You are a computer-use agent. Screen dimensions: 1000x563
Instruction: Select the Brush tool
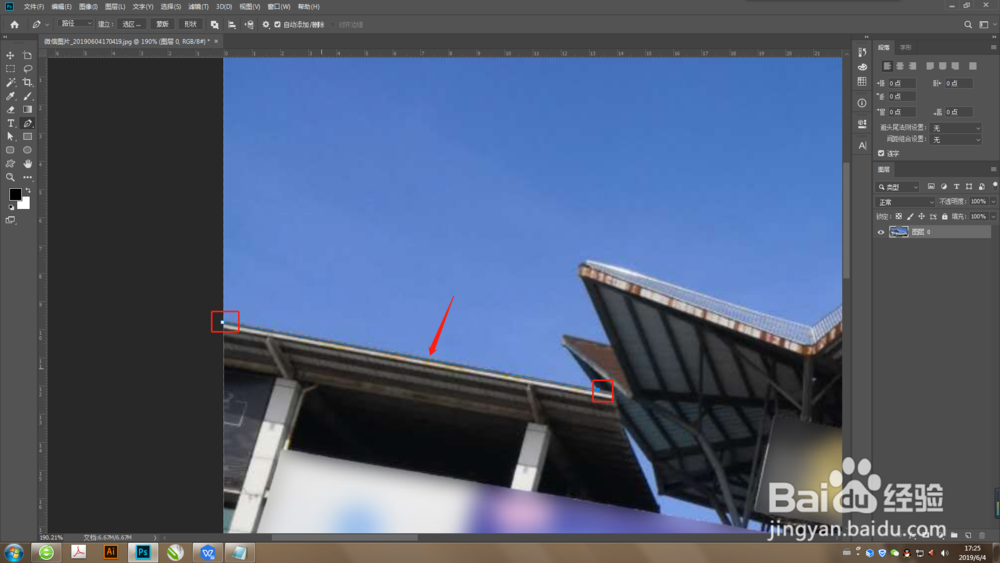pos(27,96)
